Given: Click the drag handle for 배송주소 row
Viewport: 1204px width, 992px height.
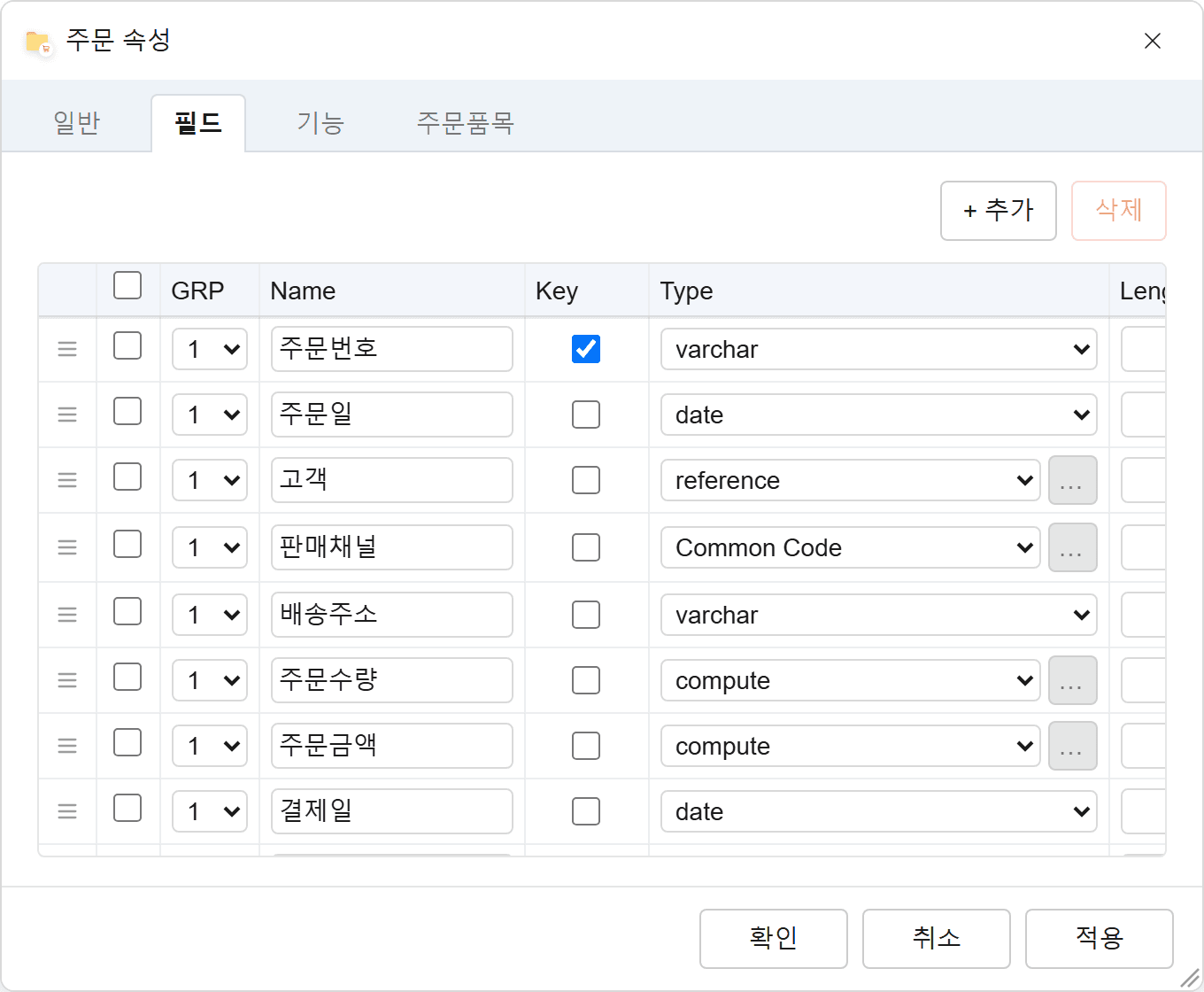Looking at the screenshot, I should point(67,615).
